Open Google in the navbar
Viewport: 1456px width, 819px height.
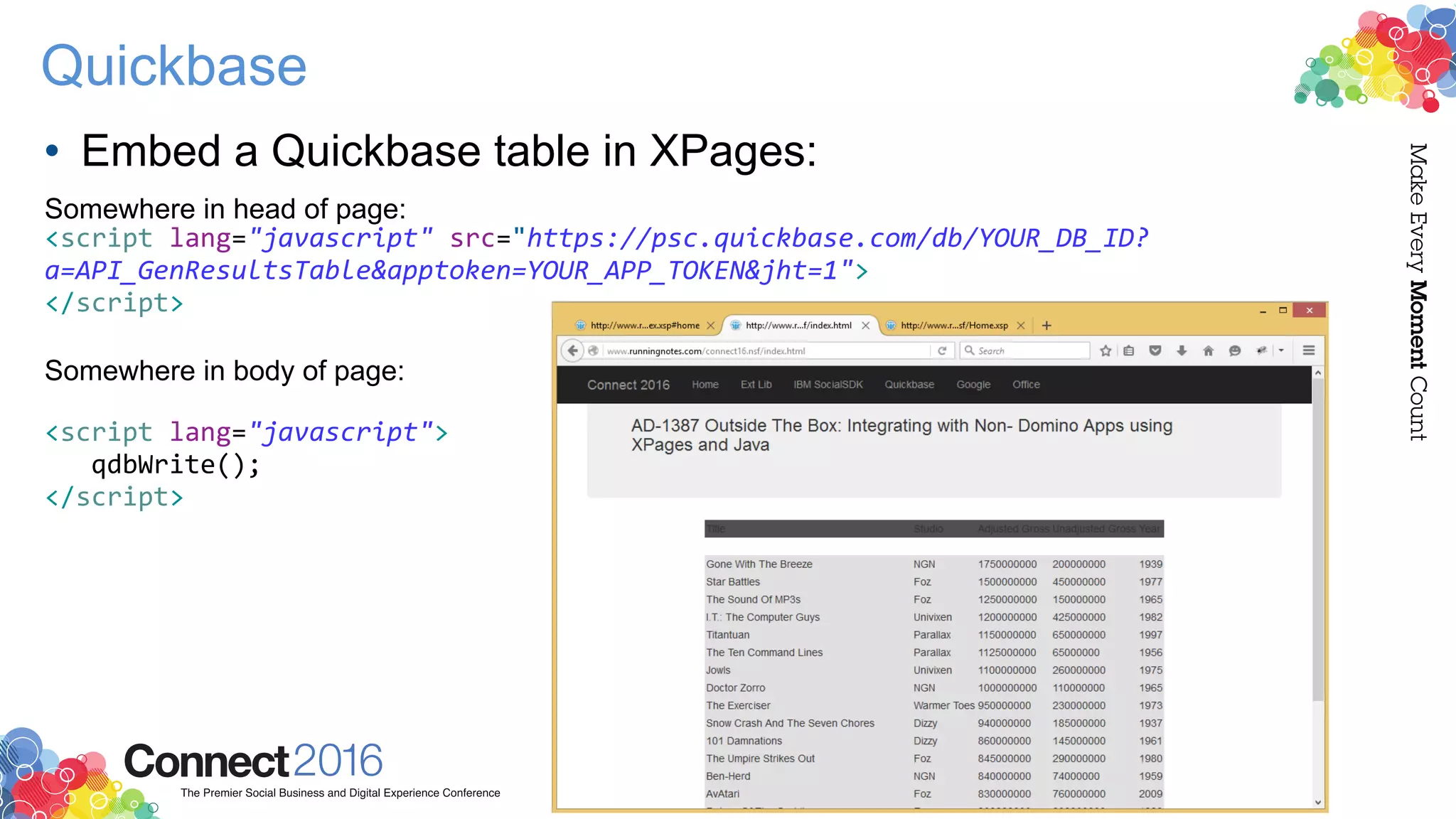[x=973, y=385]
